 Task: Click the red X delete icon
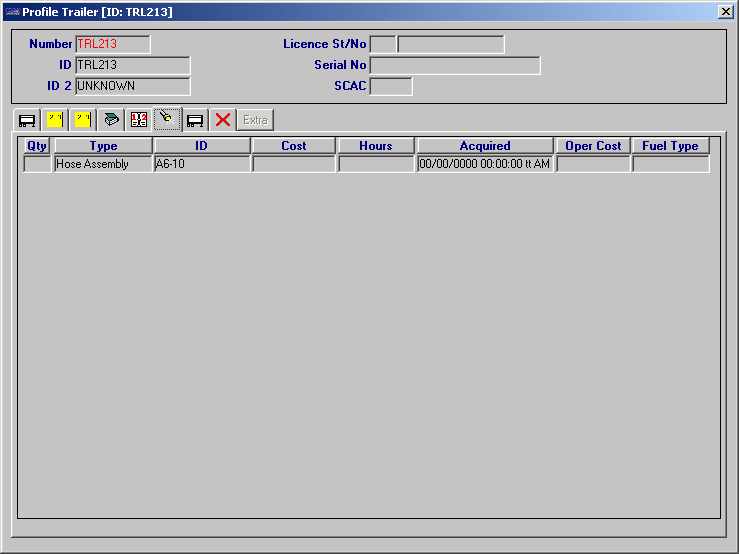coord(222,120)
